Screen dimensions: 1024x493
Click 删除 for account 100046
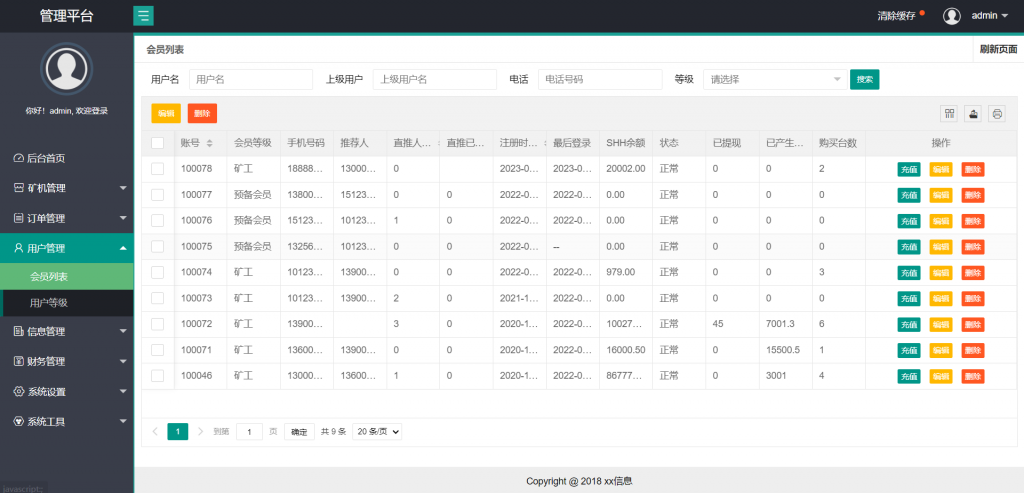[973, 376]
